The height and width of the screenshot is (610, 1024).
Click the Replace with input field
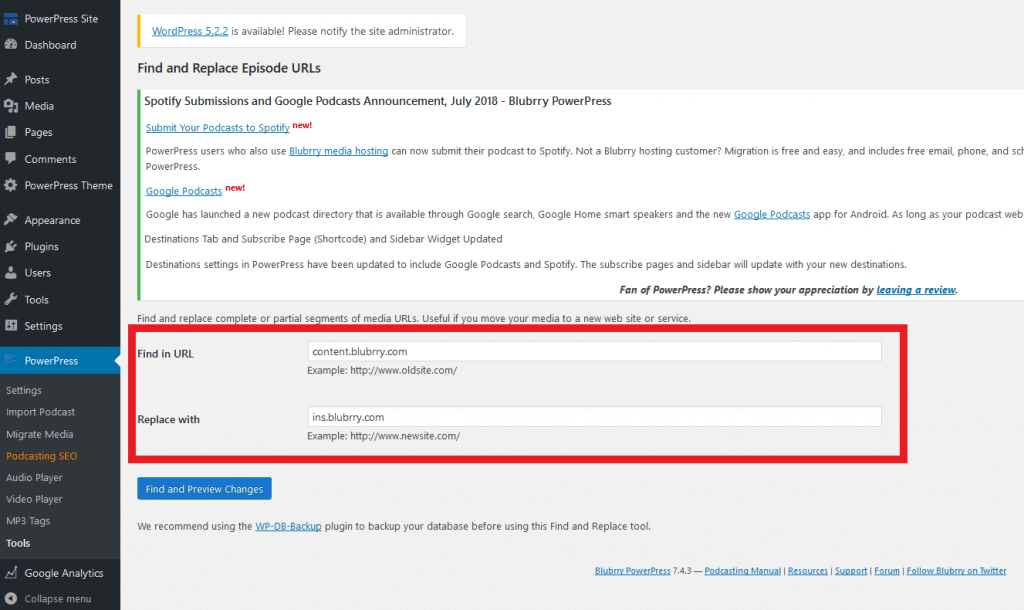coord(594,417)
